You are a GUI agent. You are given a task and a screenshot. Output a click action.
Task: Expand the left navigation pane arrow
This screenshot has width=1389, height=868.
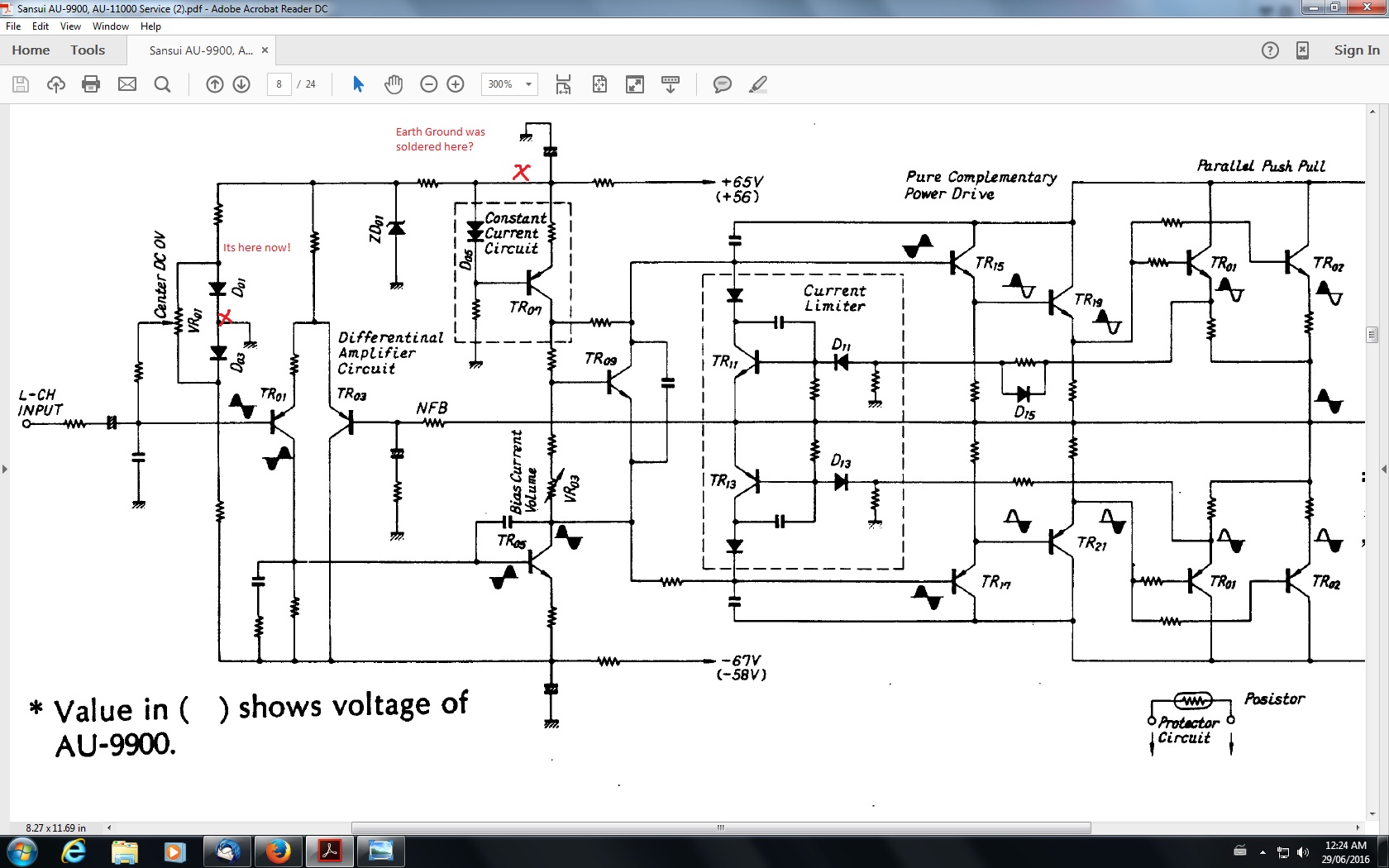(5, 470)
